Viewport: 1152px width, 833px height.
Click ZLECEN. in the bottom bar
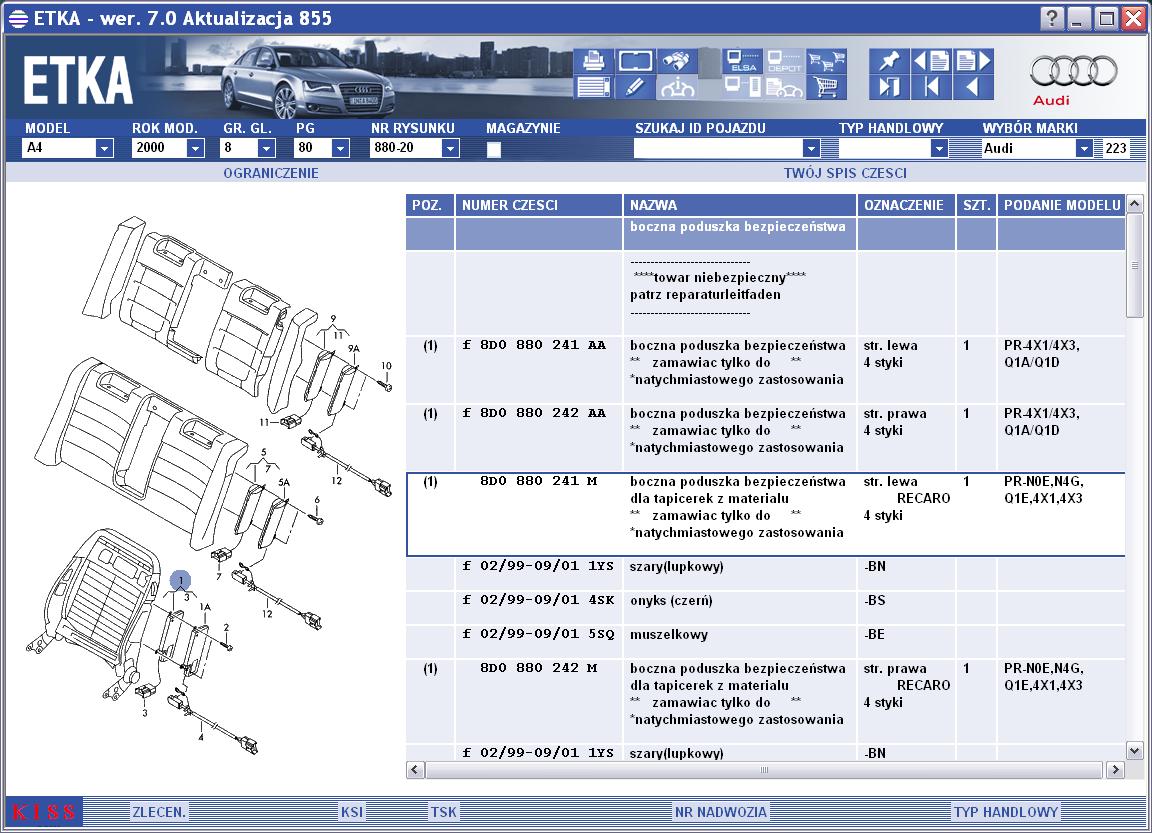point(159,812)
